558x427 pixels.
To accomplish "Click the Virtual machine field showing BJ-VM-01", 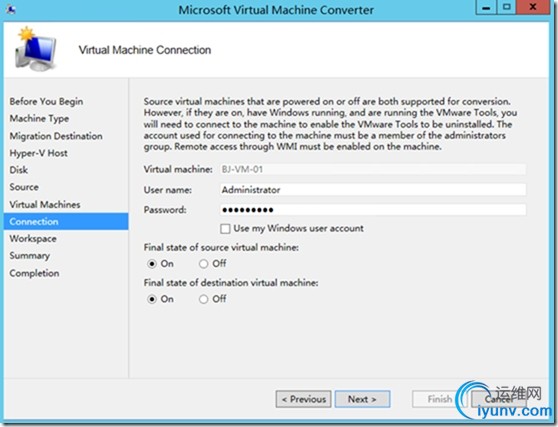I will pos(373,169).
